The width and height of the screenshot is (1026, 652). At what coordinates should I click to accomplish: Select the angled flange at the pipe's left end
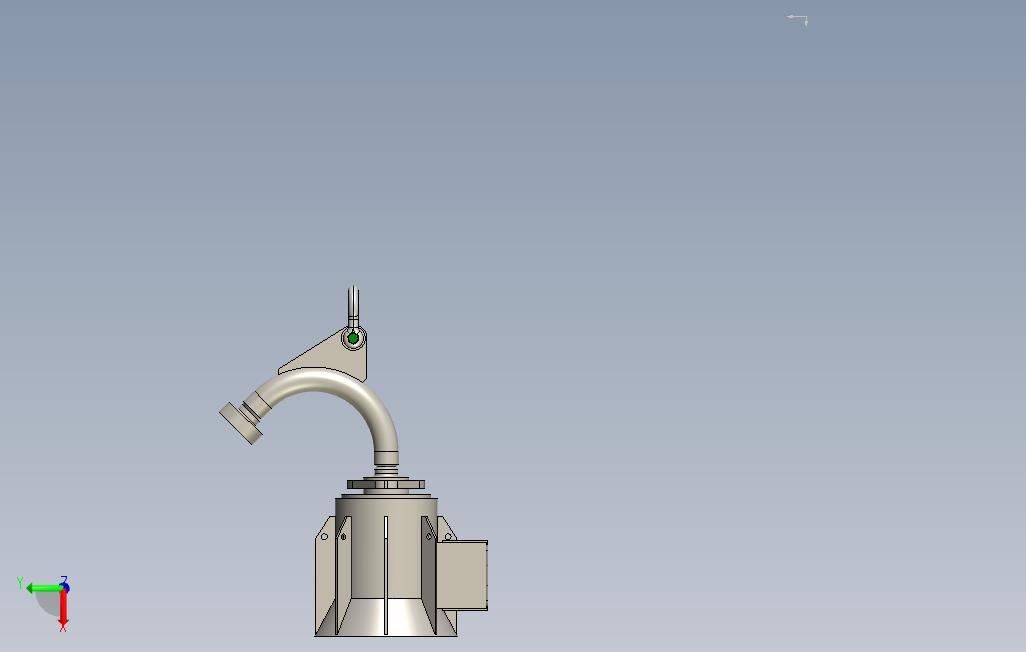tap(241, 423)
